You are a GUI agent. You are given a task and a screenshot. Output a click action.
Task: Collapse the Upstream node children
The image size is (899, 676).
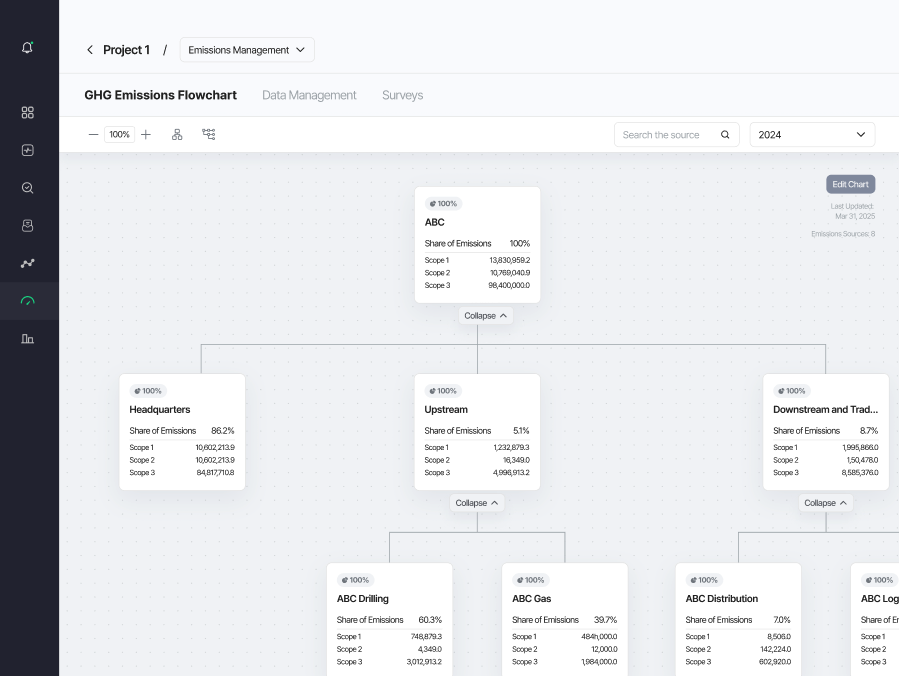tap(477, 503)
